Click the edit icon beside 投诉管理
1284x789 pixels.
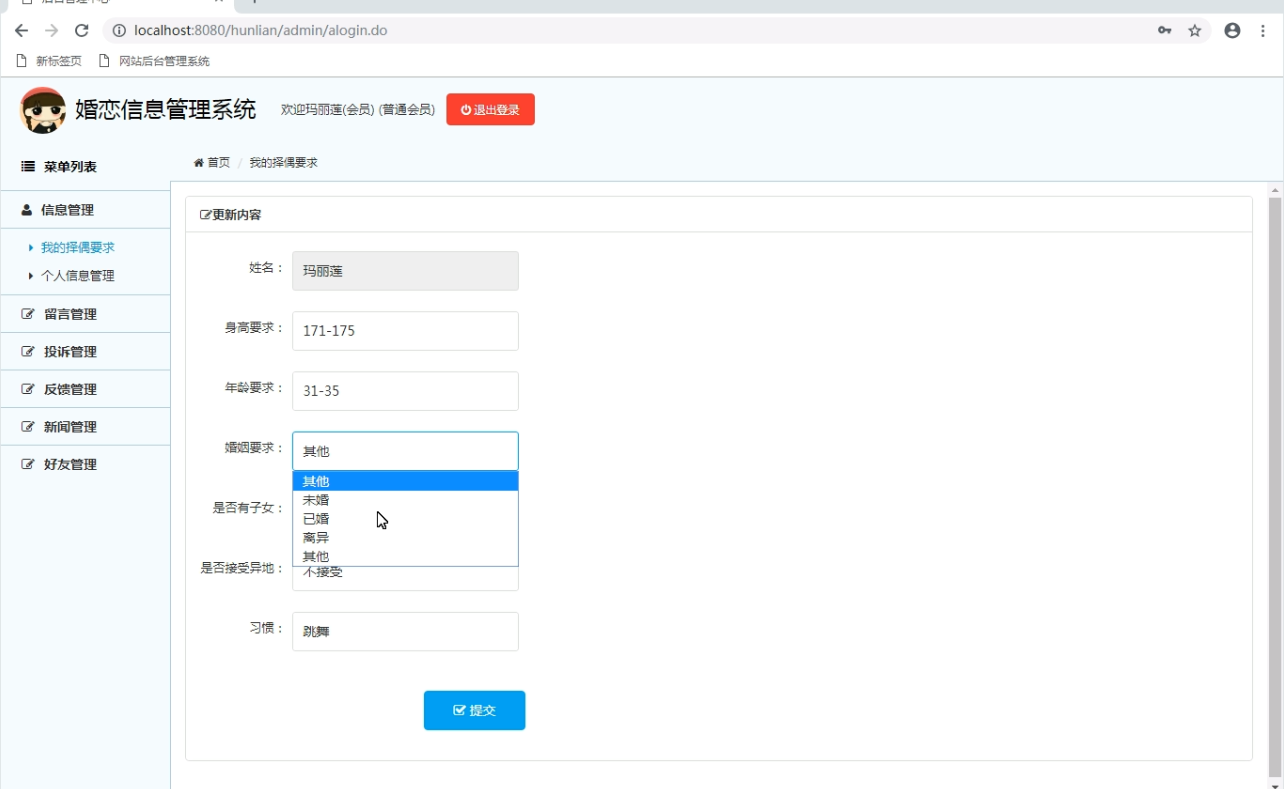(28, 352)
